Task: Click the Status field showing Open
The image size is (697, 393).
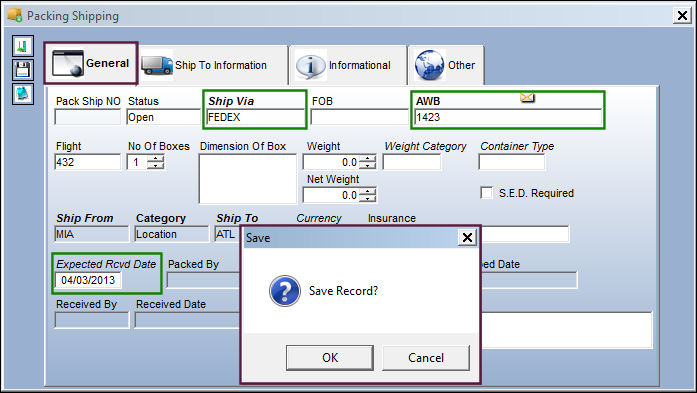Action: [163, 117]
